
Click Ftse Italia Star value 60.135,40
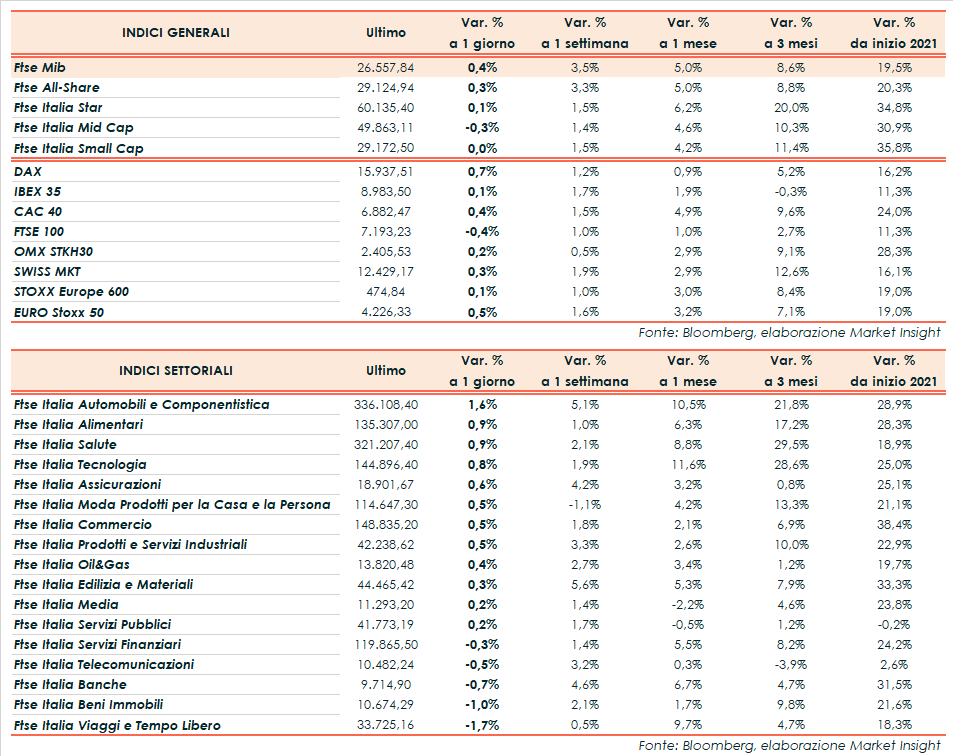(x=385, y=107)
